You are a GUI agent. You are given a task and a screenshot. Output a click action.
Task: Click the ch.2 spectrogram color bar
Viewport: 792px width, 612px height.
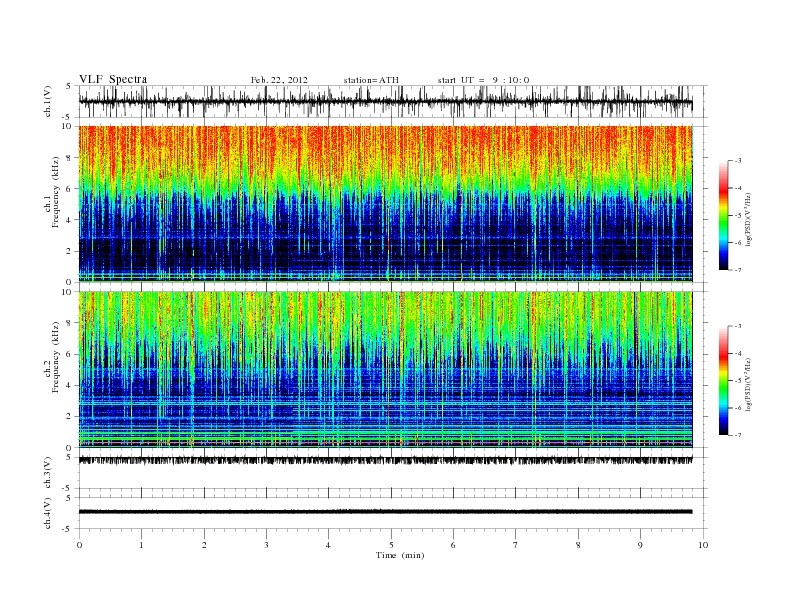pyautogui.click(x=724, y=380)
